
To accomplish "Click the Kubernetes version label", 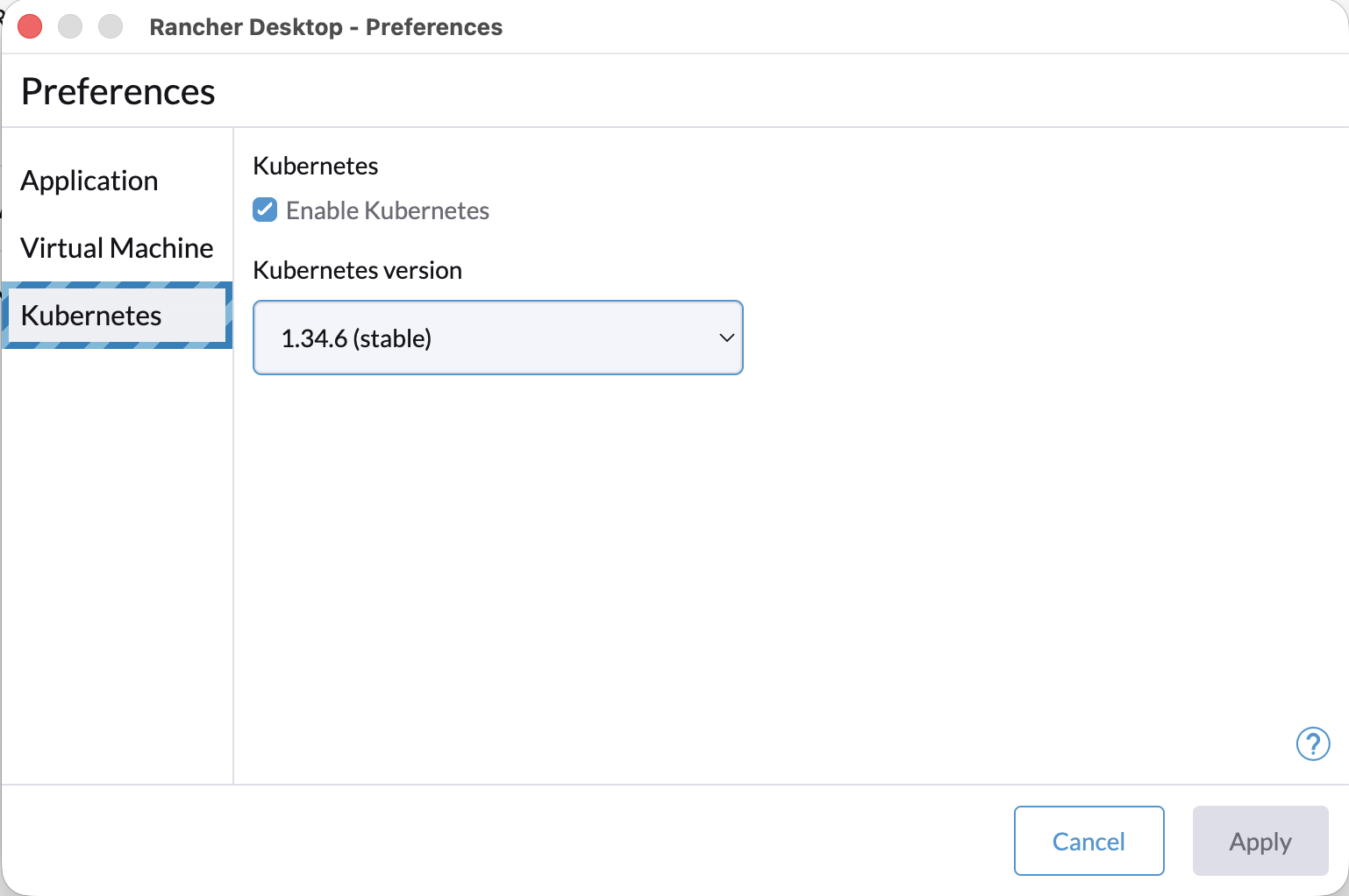I will click(x=357, y=270).
